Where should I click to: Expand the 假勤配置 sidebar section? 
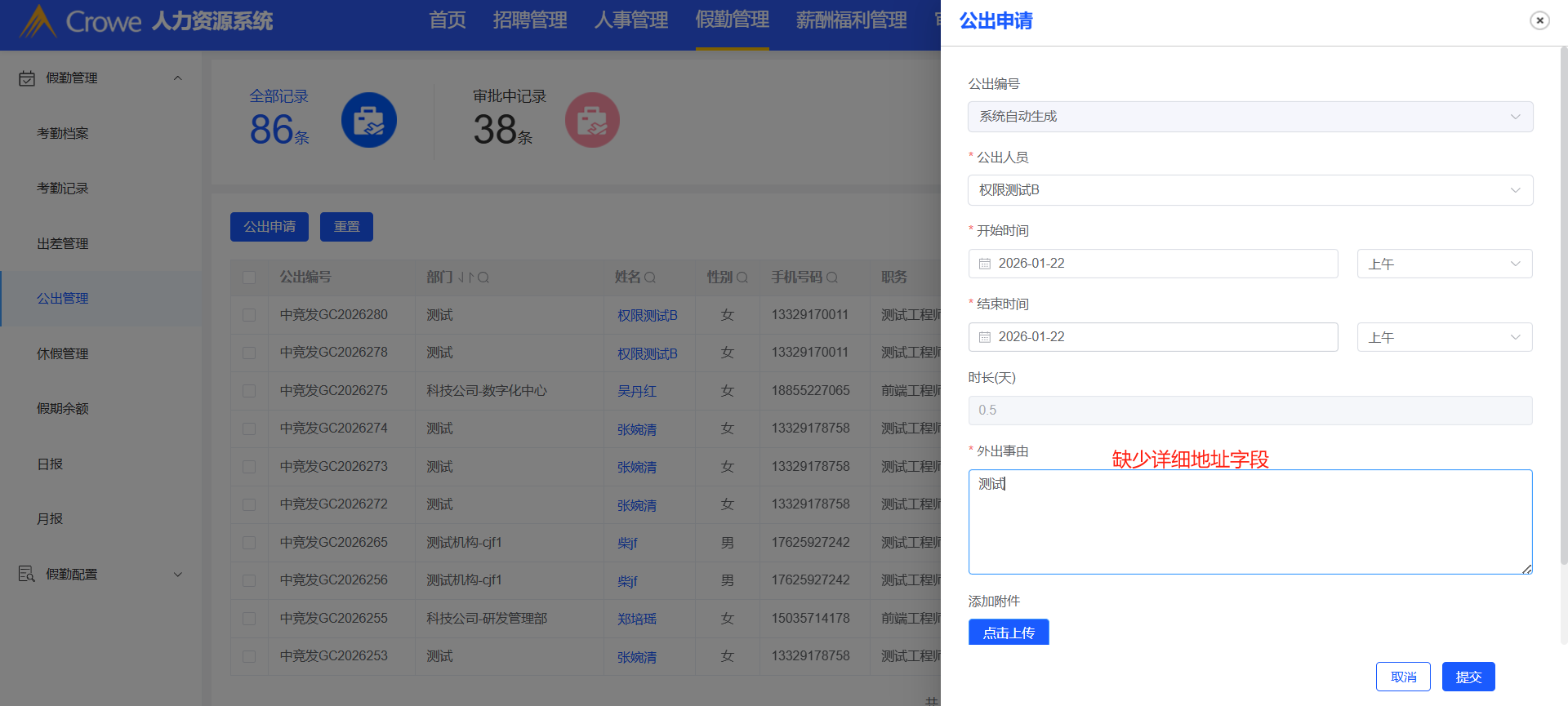[x=100, y=574]
